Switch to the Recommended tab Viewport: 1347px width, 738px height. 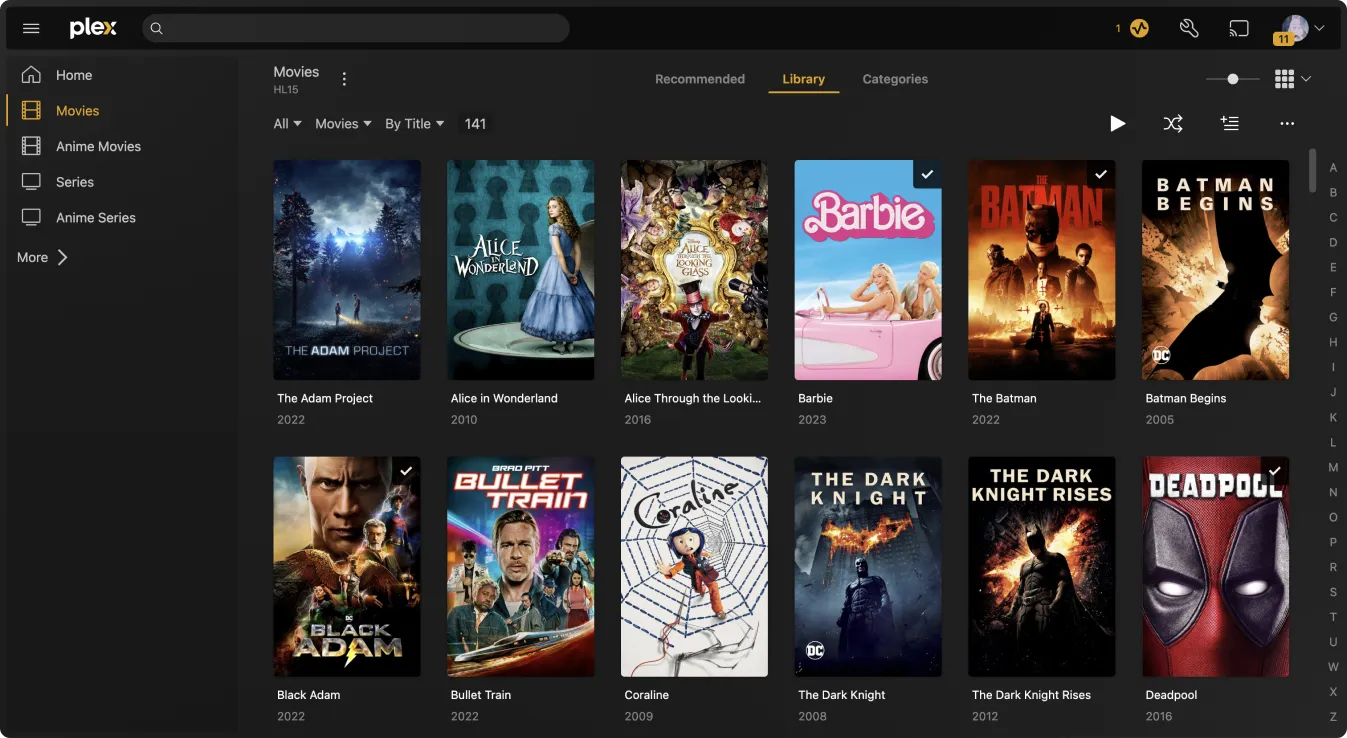(x=700, y=79)
